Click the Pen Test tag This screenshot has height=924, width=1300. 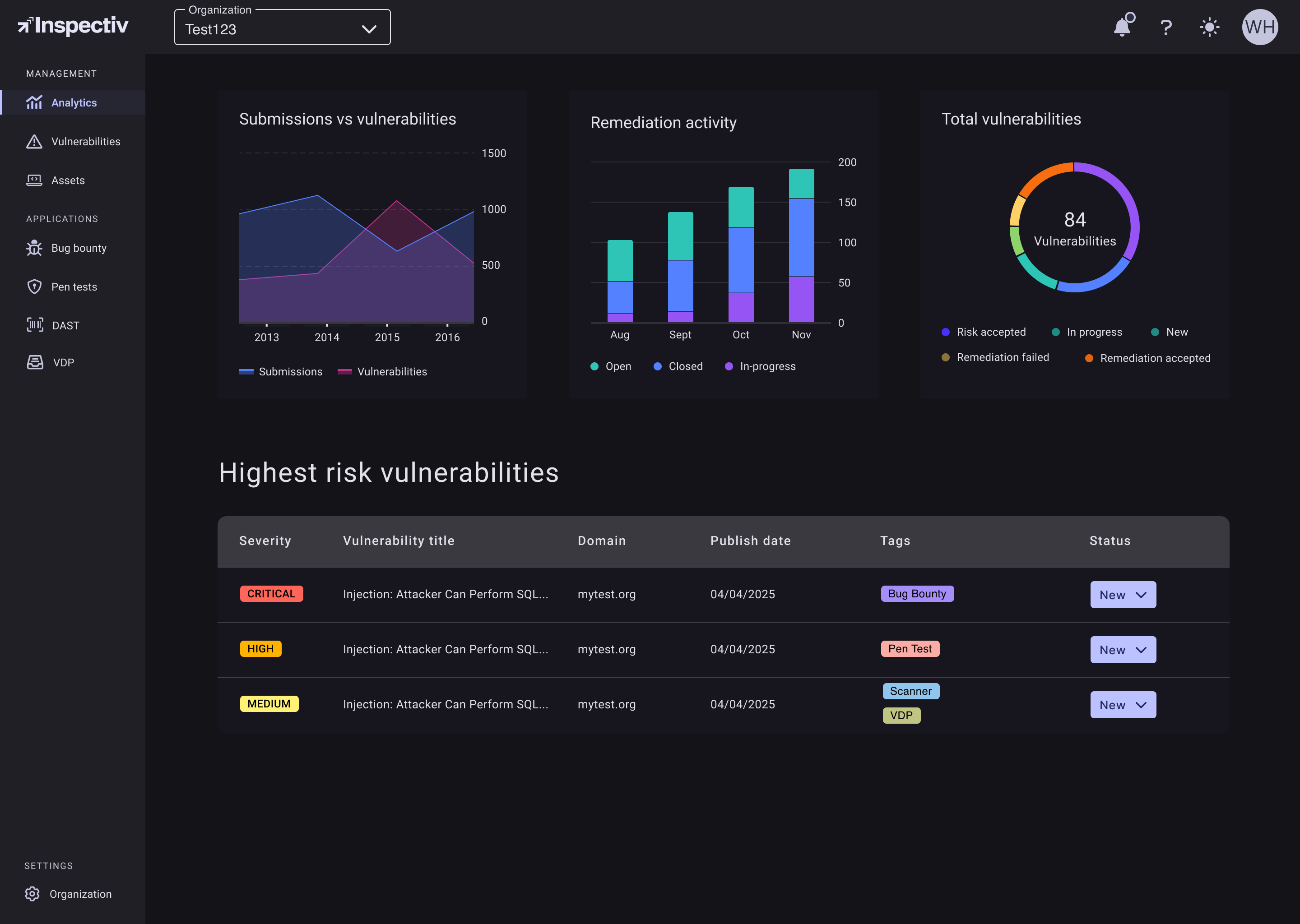(x=910, y=649)
